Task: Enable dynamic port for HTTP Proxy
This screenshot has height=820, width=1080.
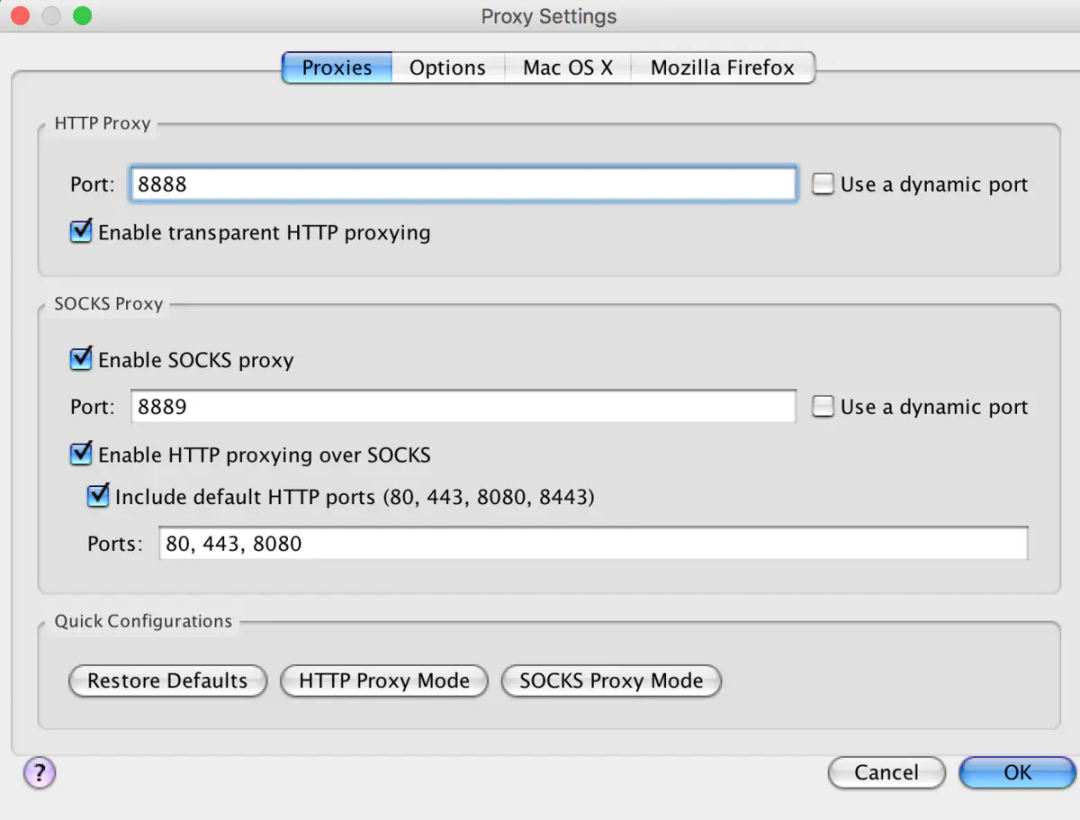Action: click(x=823, y=184)
